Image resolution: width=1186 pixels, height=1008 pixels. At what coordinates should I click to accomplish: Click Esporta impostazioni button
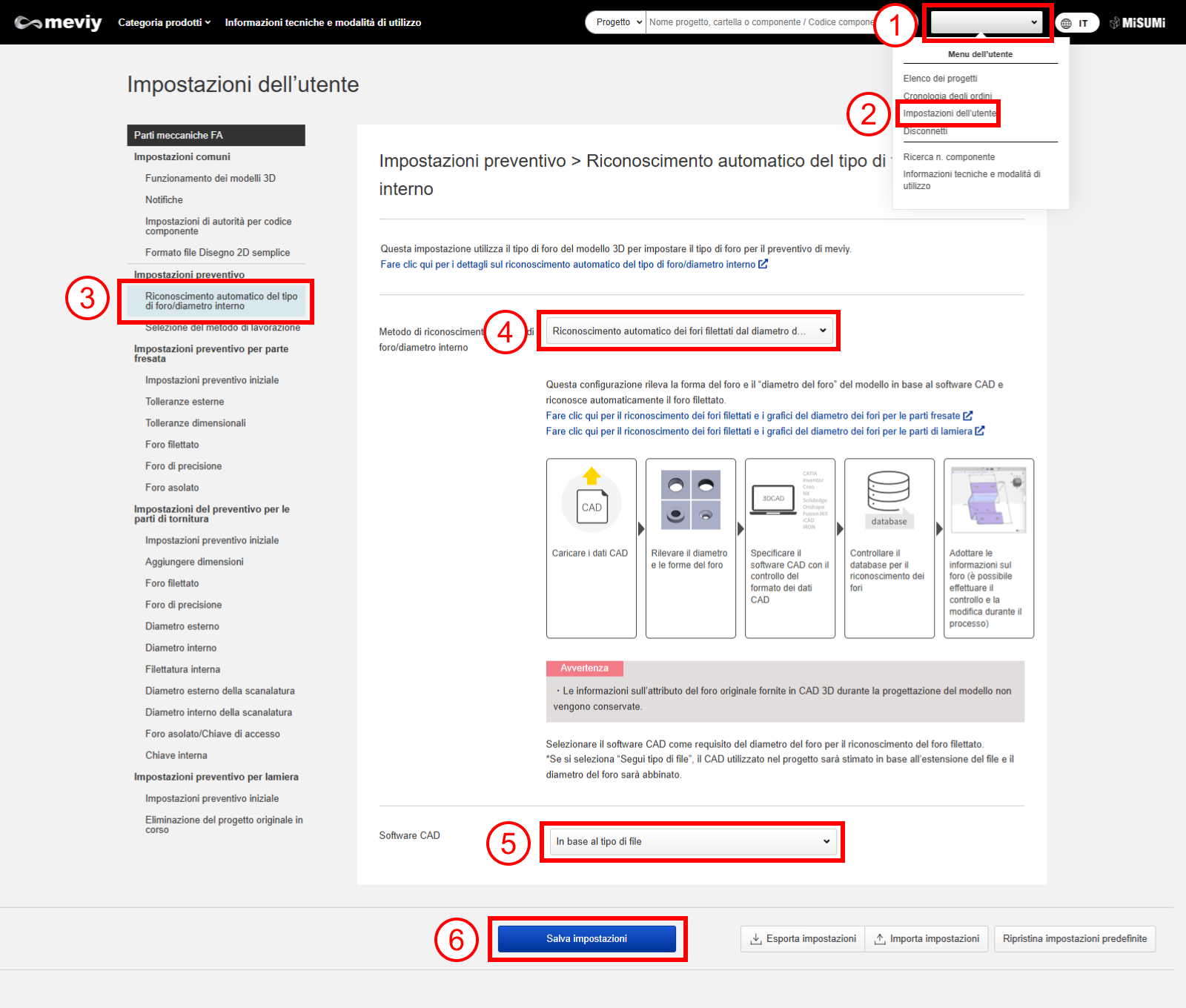(x=803, y=938)
